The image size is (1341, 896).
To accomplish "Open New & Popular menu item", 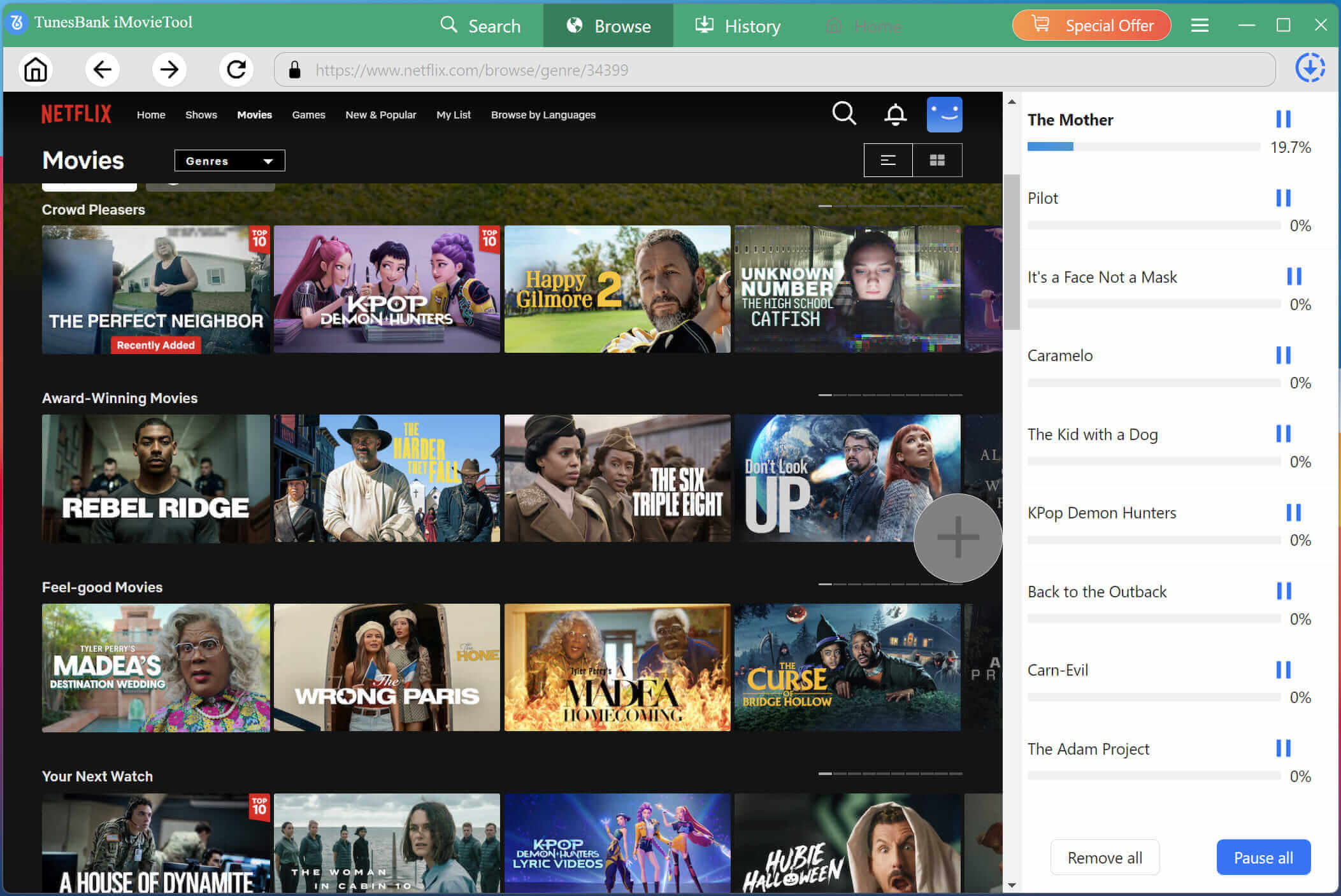I will point(381,115).
